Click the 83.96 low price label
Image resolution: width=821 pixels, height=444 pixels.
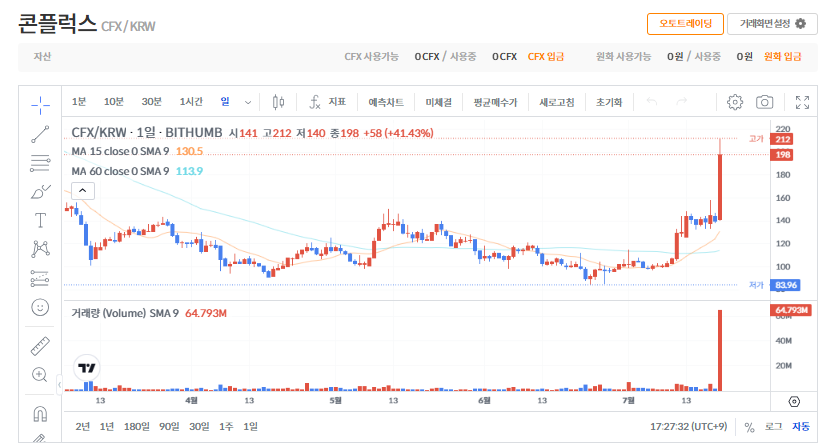pos(786,285)
